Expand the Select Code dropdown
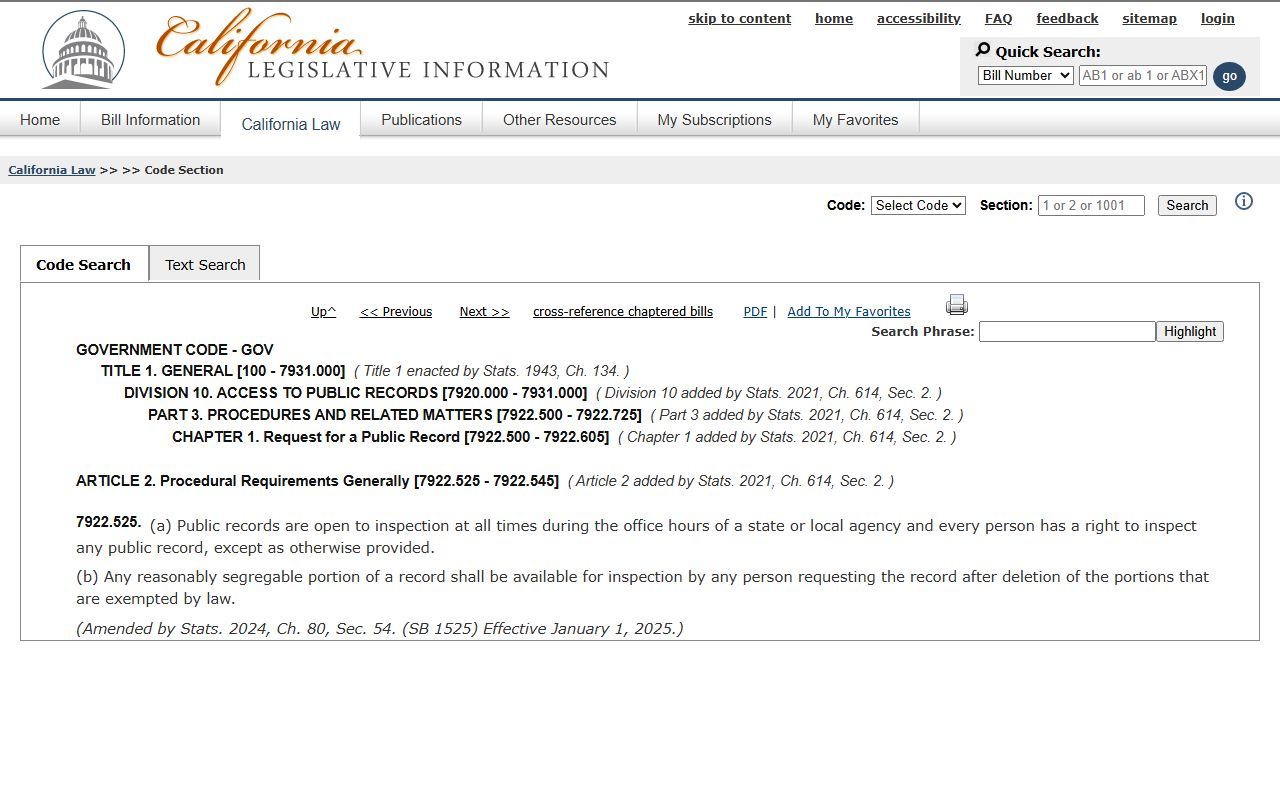This screenshot has height=800, width=1280. [918, 205]
